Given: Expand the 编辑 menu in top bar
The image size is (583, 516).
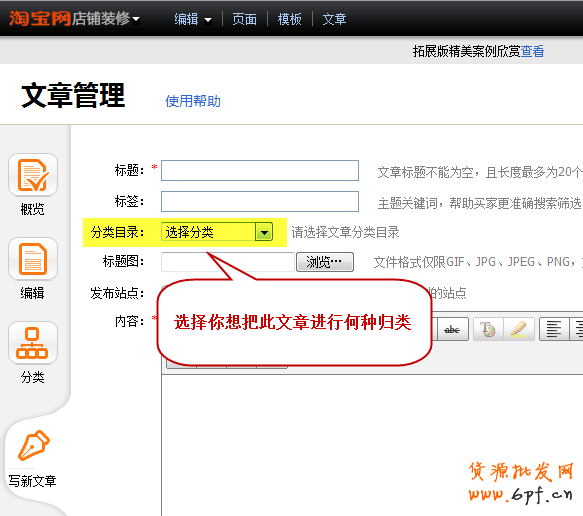Looking at the screenshot, I should 193,19.
